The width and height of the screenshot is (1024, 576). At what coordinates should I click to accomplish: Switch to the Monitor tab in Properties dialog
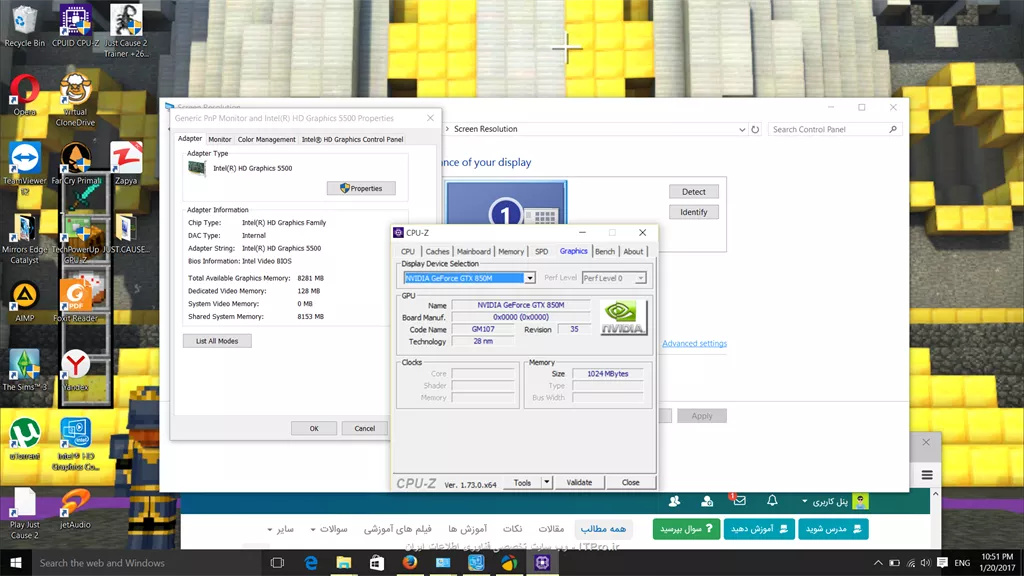(219, 139)
